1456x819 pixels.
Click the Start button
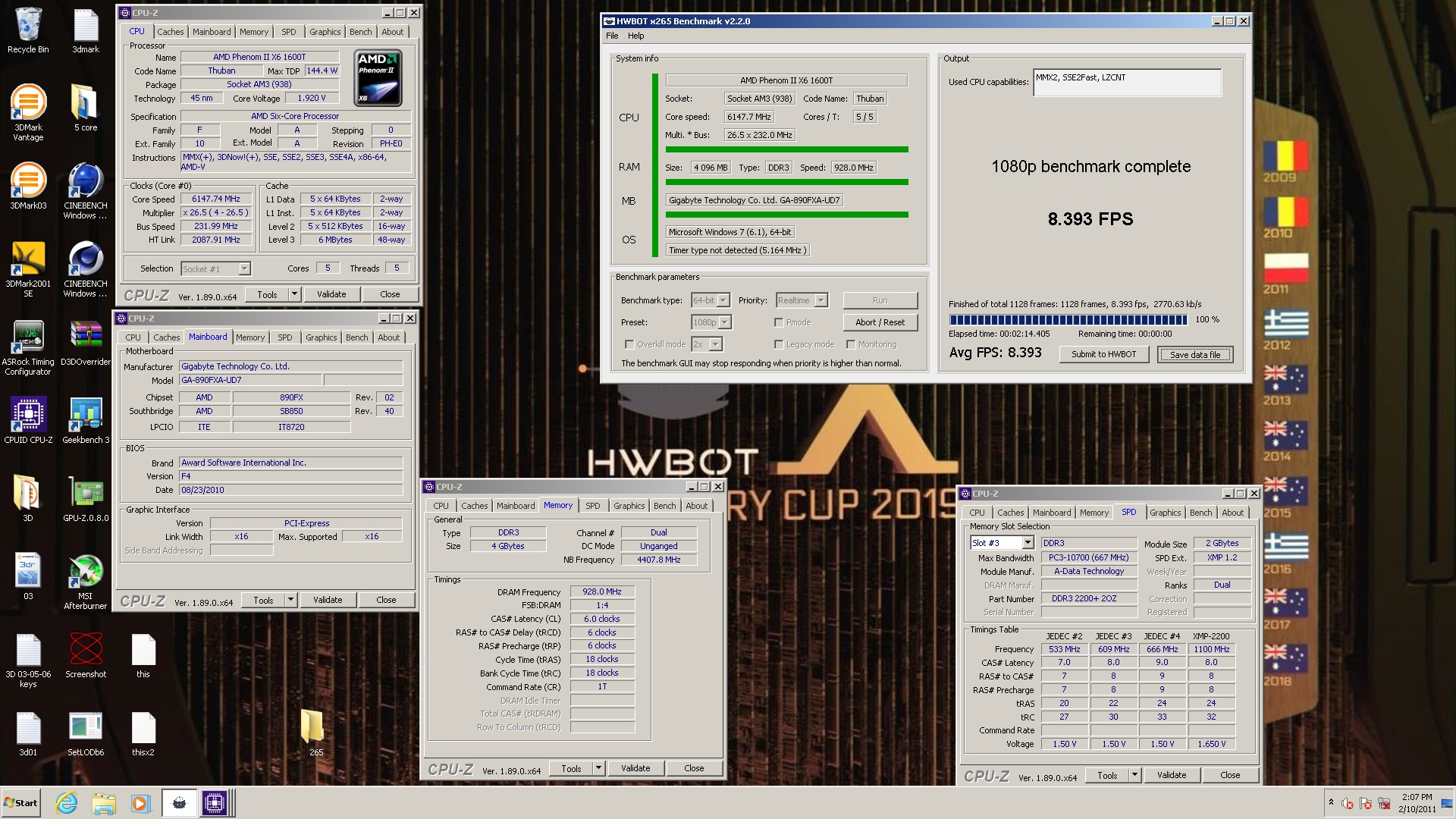21,803
